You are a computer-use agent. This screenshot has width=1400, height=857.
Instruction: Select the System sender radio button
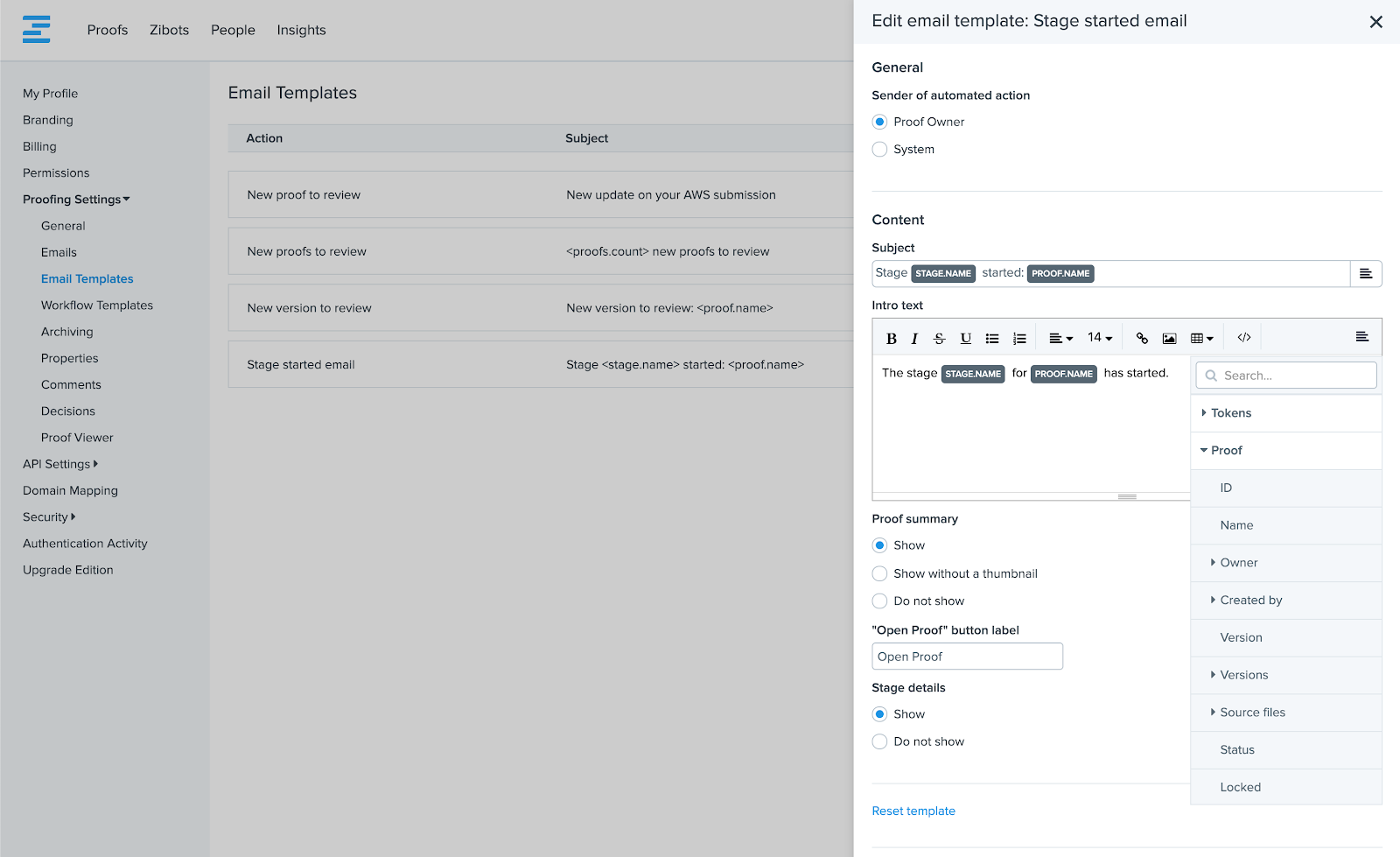tap(880, 150)
